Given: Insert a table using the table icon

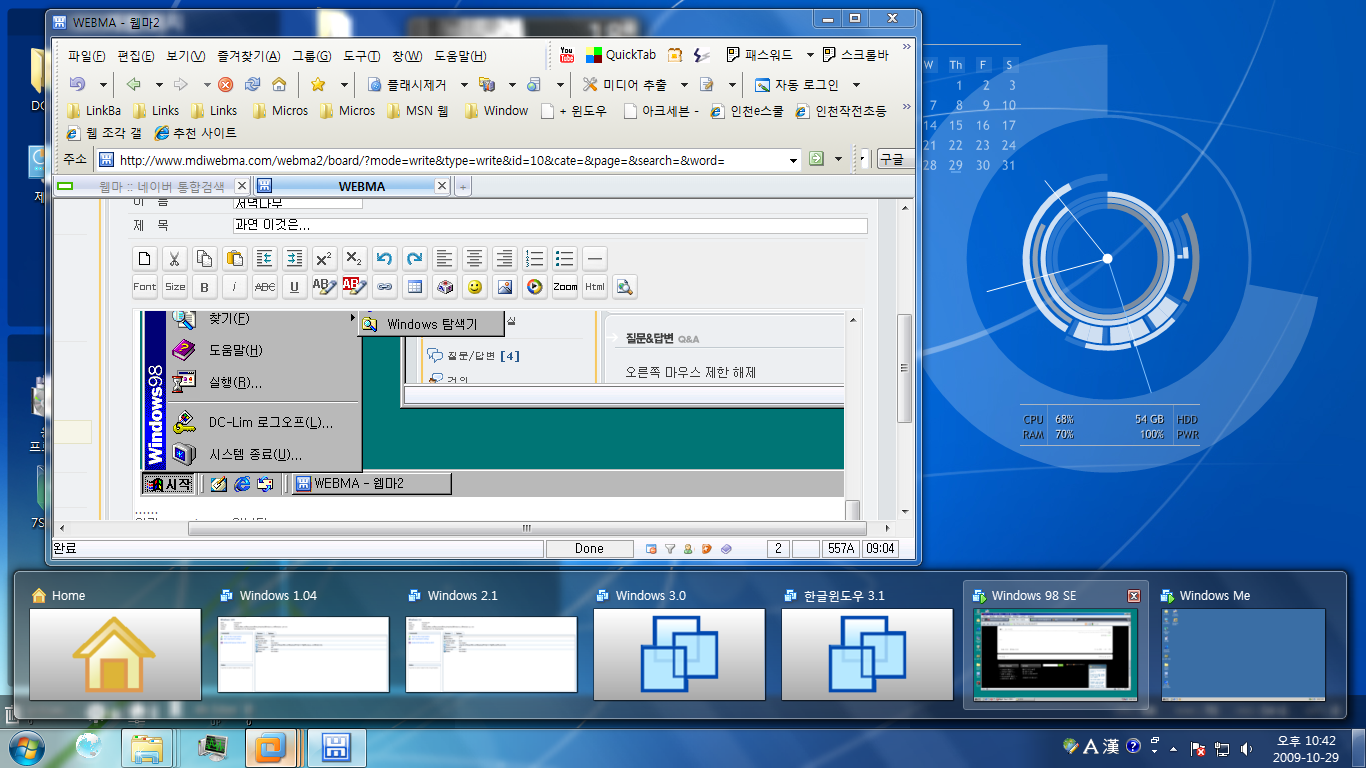Looking at the screenshot, I should [415, 287].
